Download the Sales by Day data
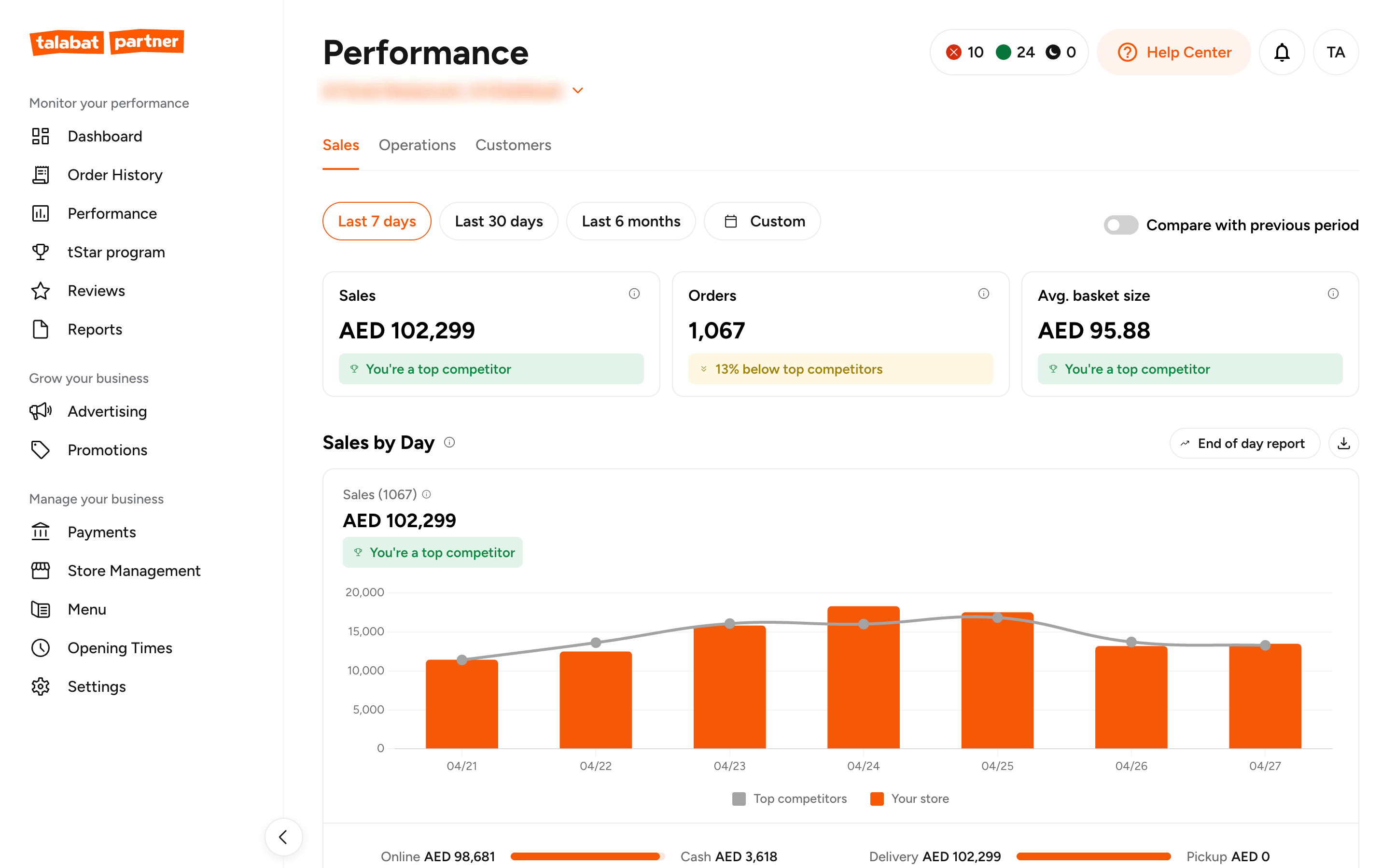Viewport: 1396px width, 868px height. click(1344, 443)
